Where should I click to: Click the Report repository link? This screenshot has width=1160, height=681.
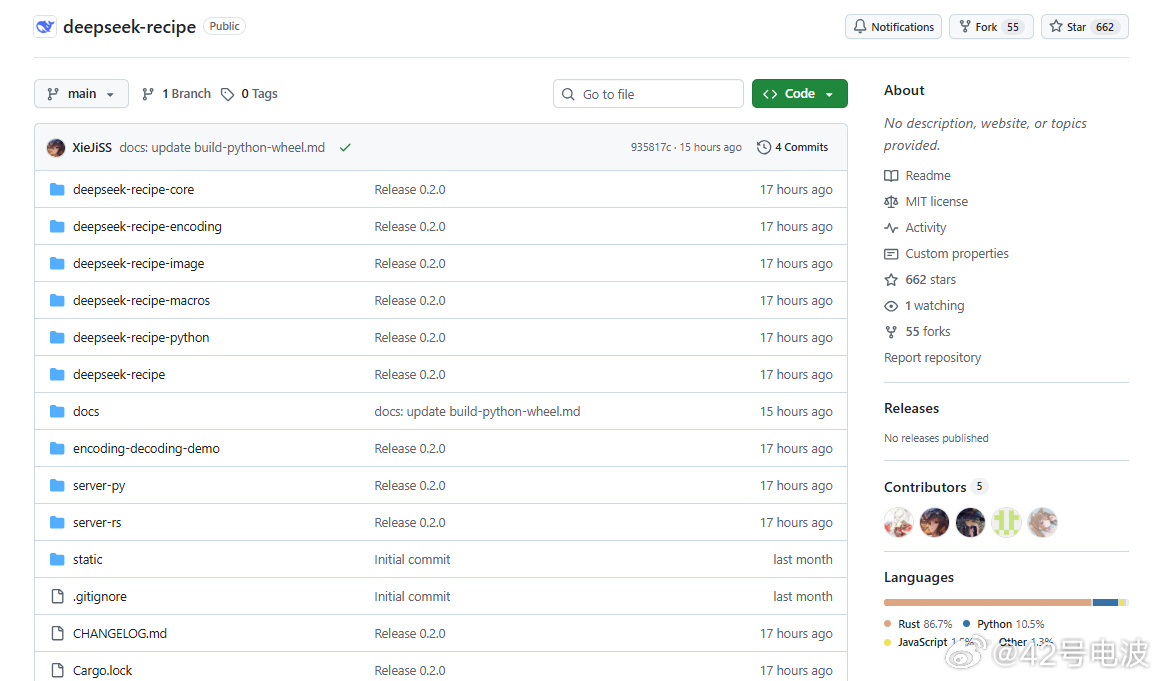point(932,358)
